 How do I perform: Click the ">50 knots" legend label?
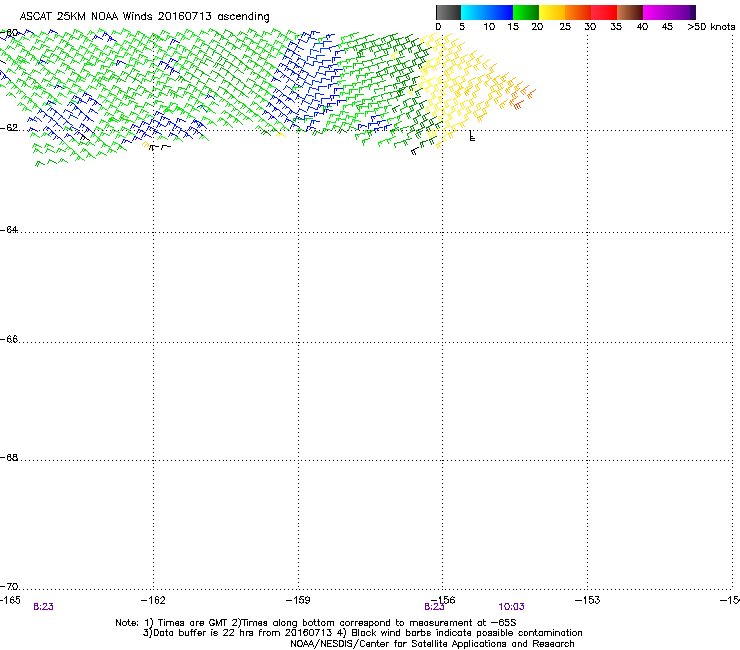[x=711, y=27]
